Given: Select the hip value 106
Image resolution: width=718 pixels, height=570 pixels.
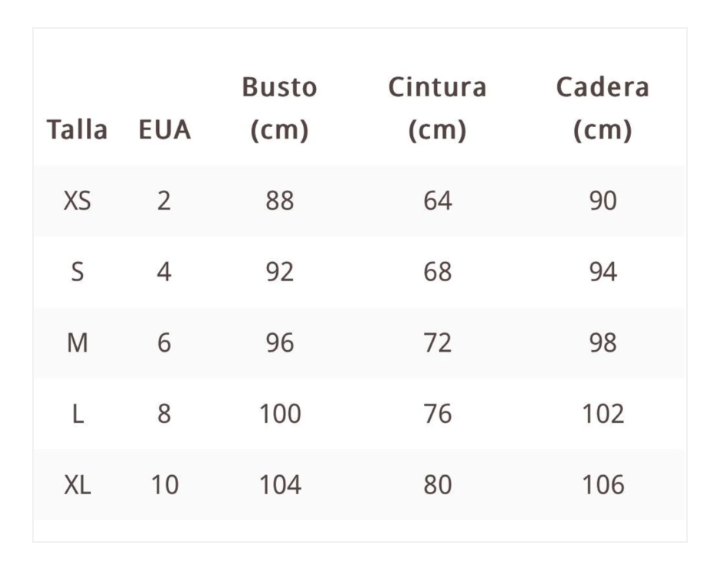Looking at the screenshot, I should click(x=602, y=485).
